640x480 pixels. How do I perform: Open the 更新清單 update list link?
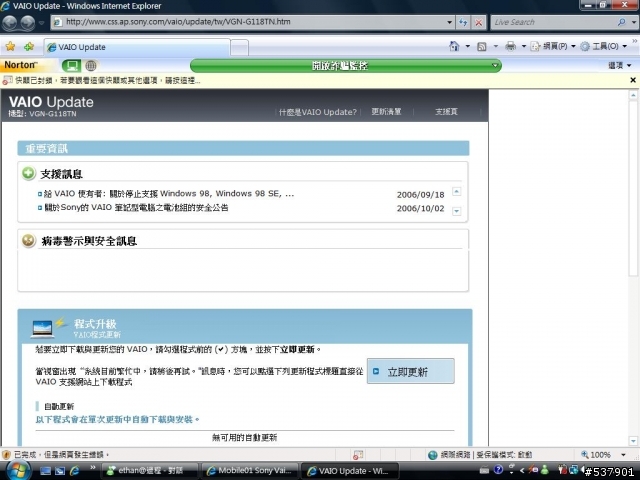[x=386, y=111]
